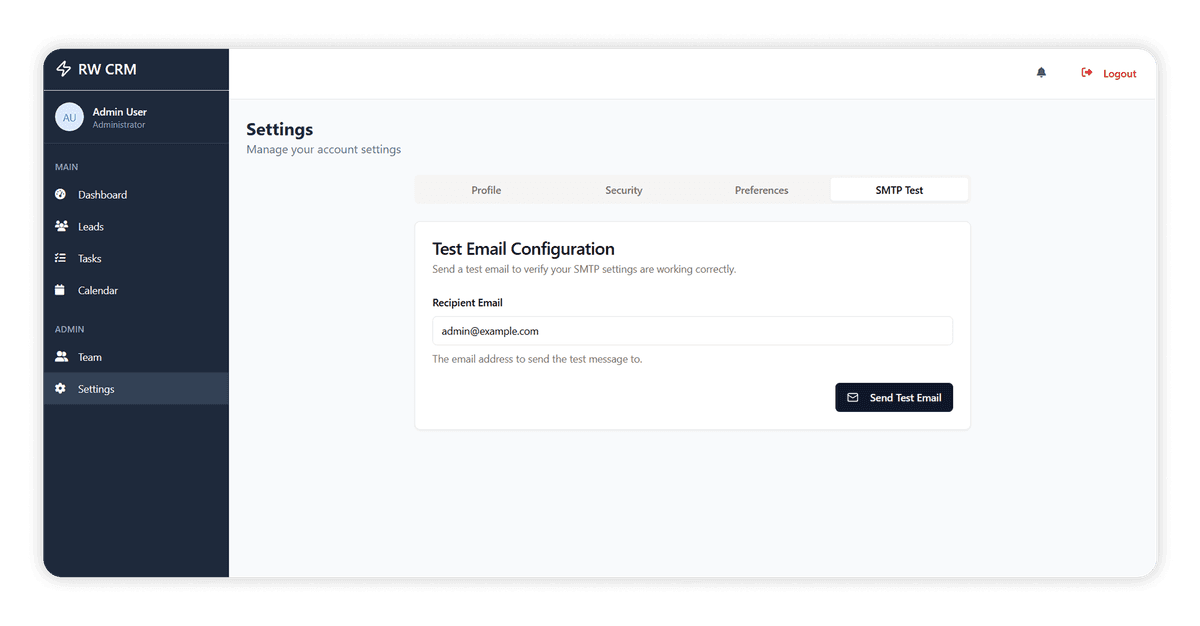Click the Team users icon

coord(61,356)
